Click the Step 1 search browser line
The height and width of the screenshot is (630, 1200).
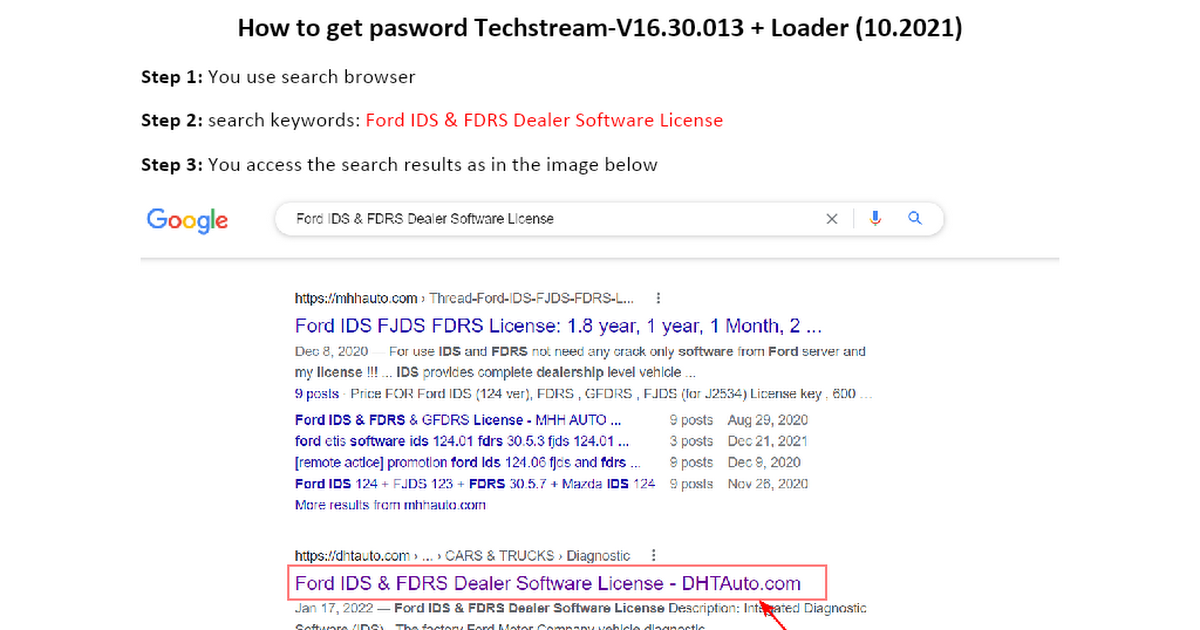coord(278,76)
